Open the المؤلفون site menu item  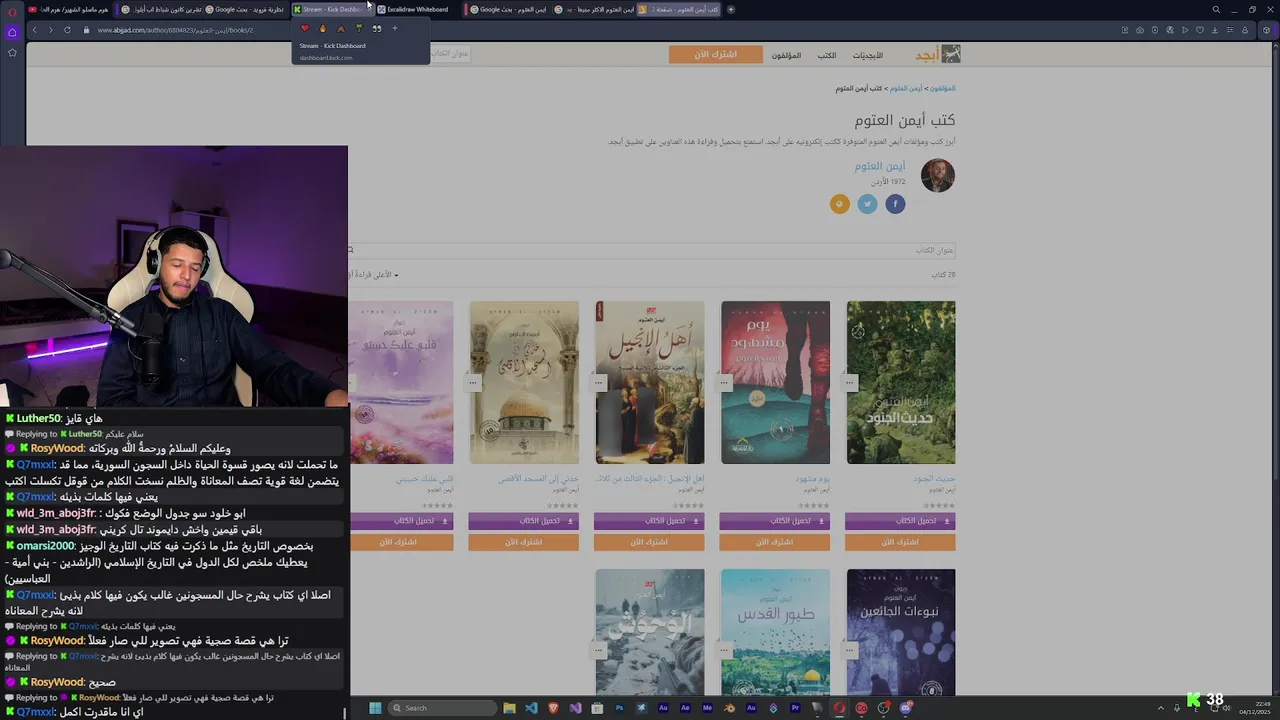786,56
